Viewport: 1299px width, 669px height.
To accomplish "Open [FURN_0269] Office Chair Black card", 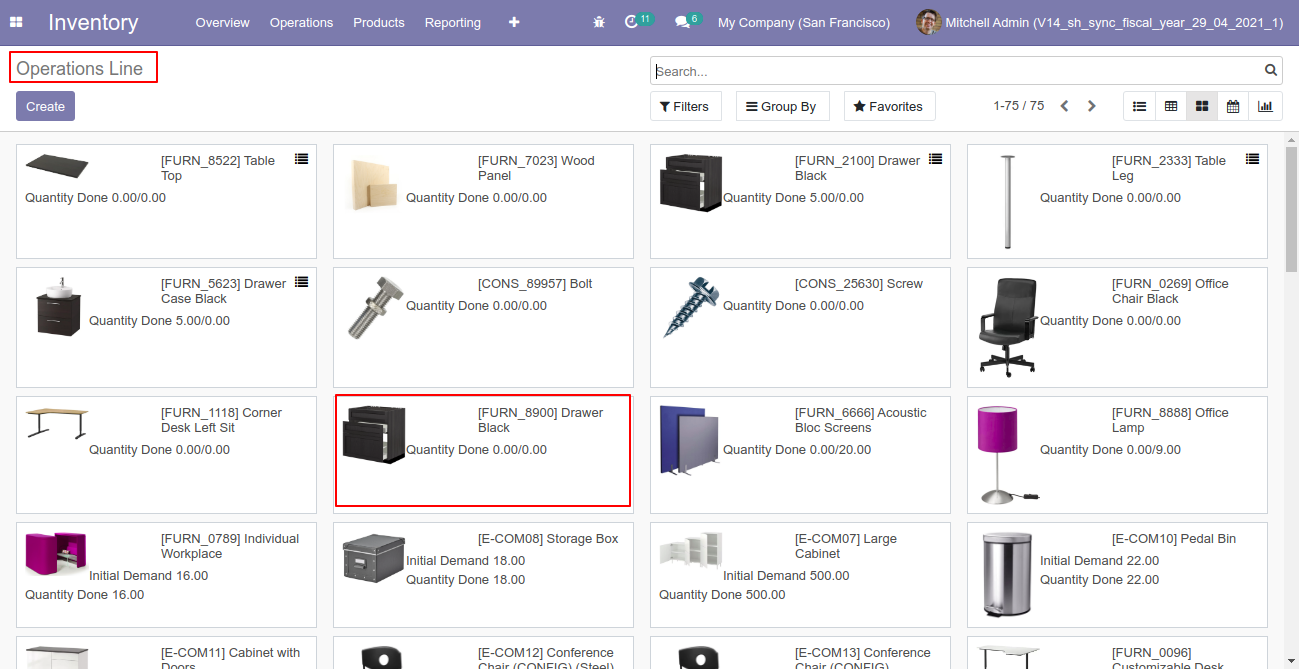I will point(1117,327).
